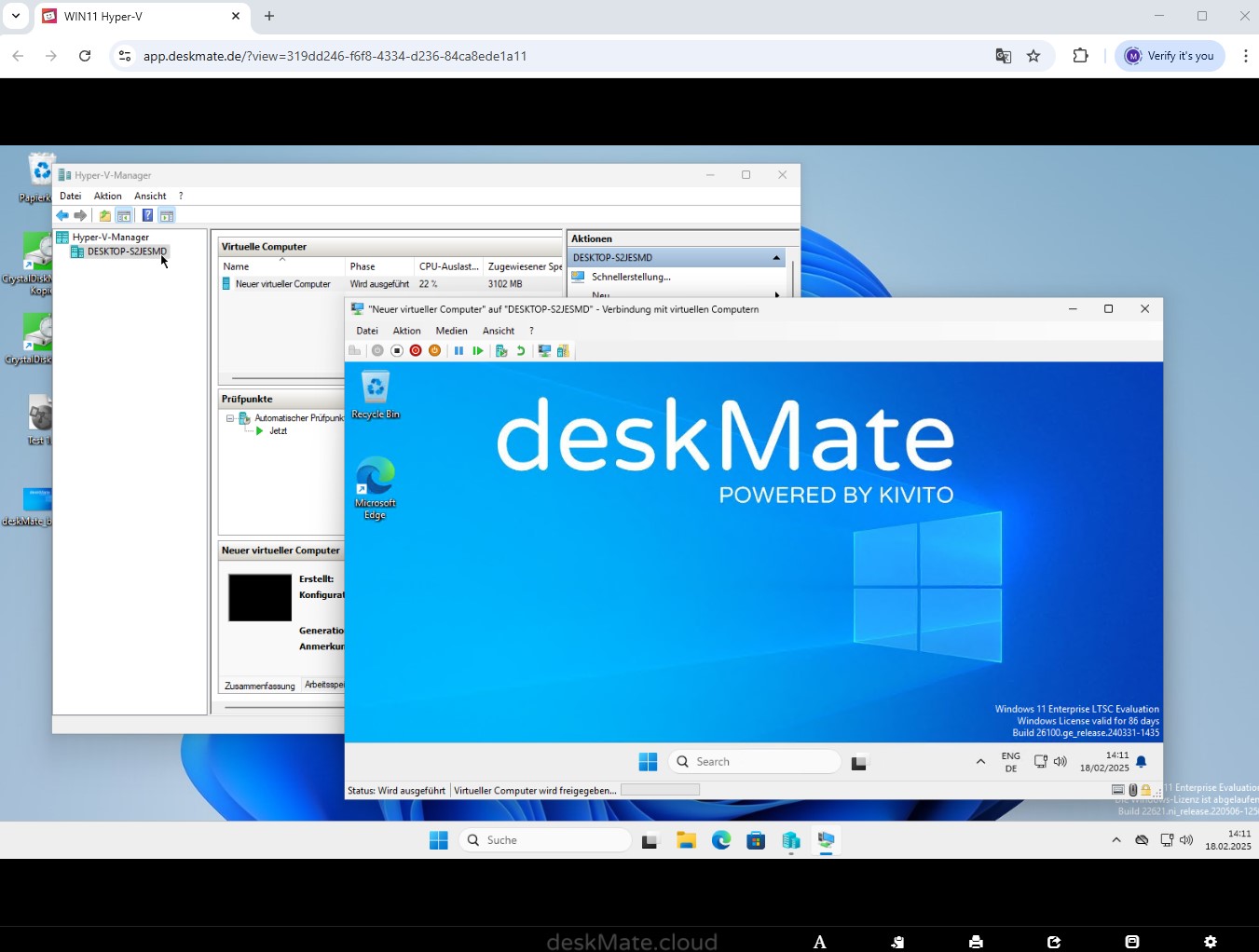This screenshot has width=1259, height=952.
Task: Collapse the DESKTOP-S2JESMD actions section
Action: click(x=775, y=257)
